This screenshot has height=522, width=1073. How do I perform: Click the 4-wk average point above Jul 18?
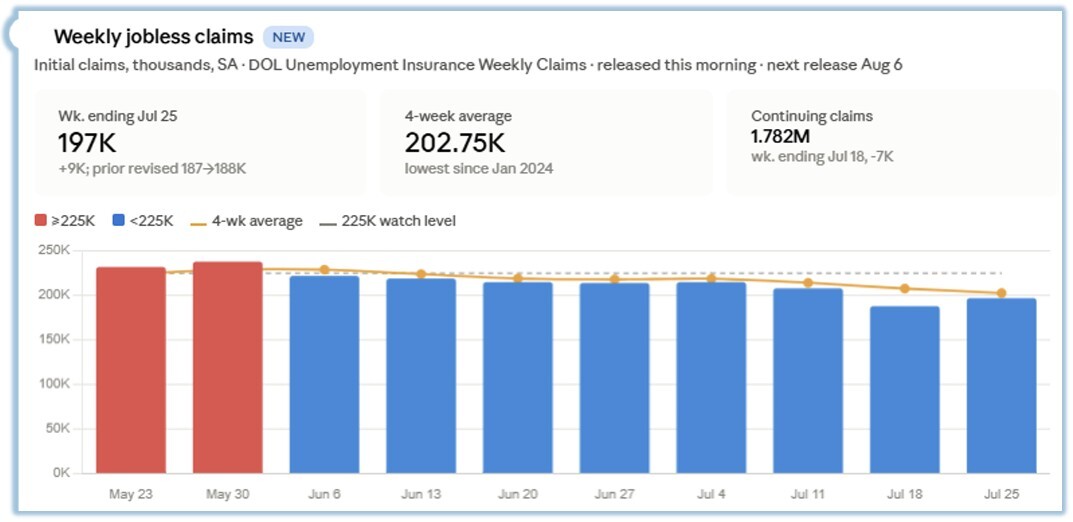pyautogui.click(x=905, y=288)
